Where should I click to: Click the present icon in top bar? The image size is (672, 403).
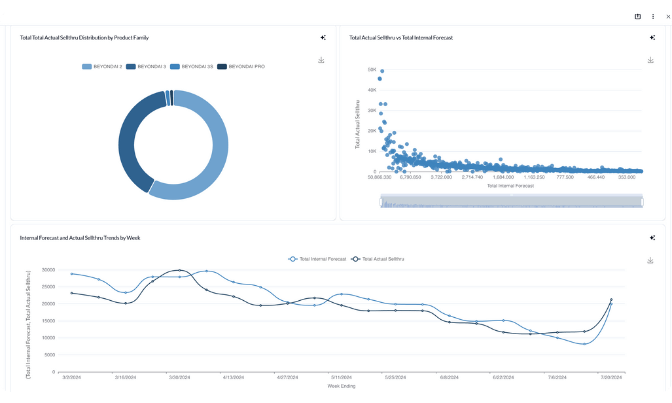point(638,16)
